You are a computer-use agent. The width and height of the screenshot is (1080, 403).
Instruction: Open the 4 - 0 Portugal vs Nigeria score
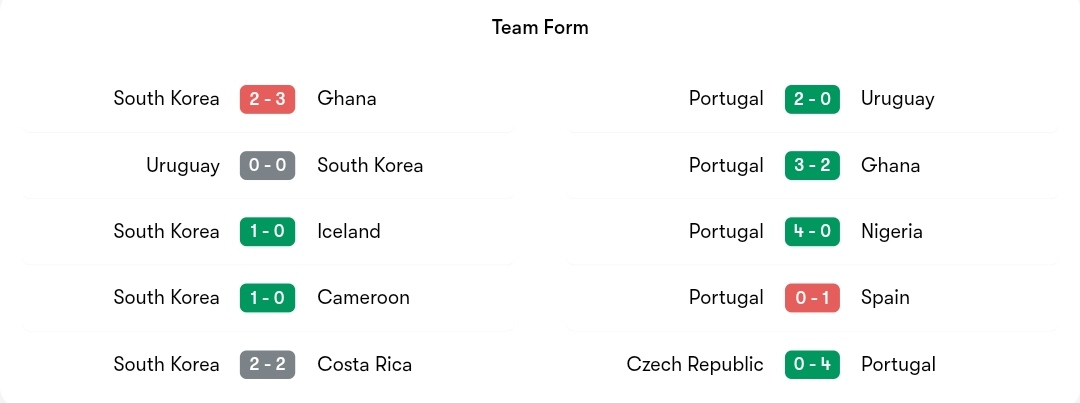[x=812, y=231]
